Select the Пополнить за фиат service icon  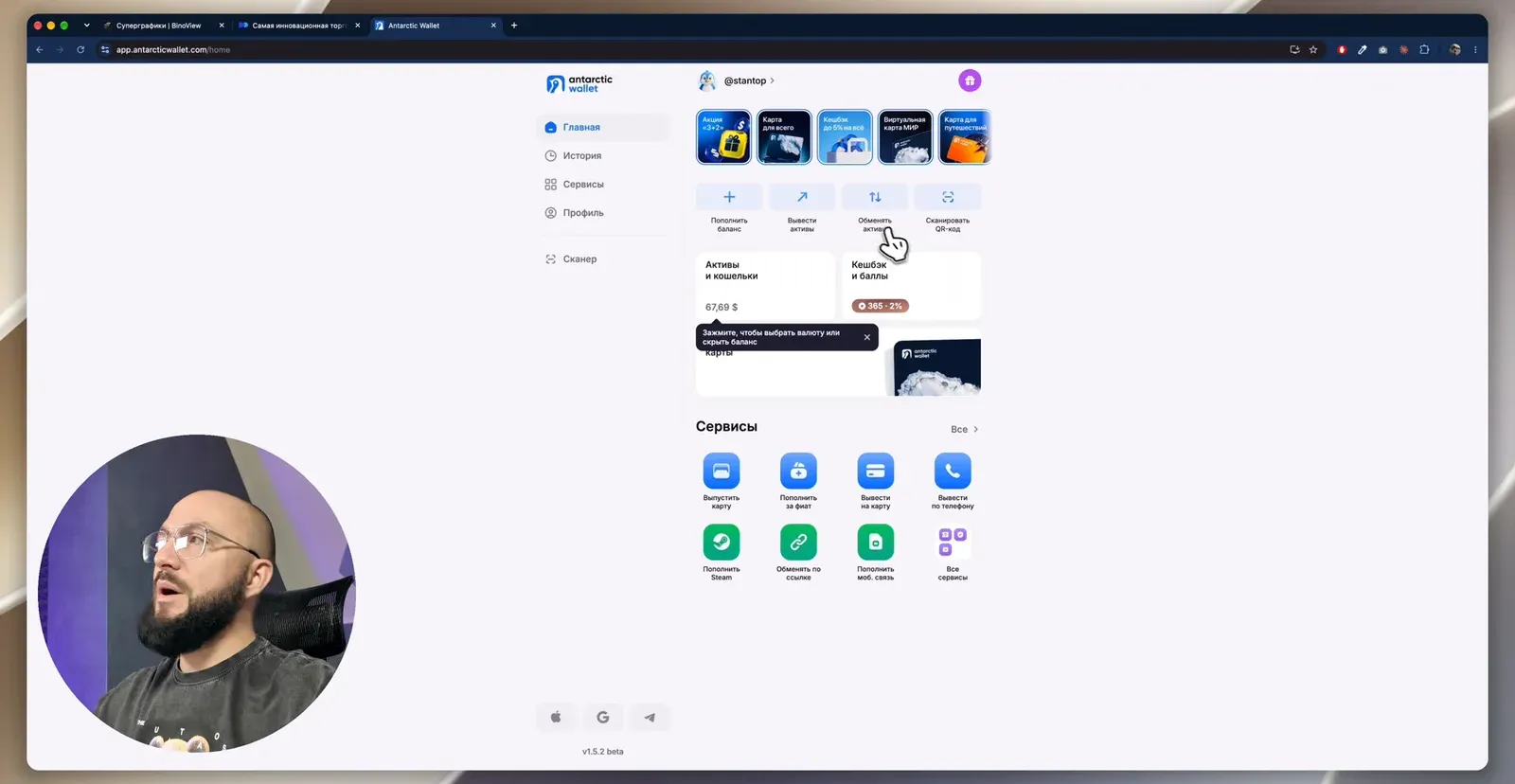pyautogui.click(x=798, y=471)
